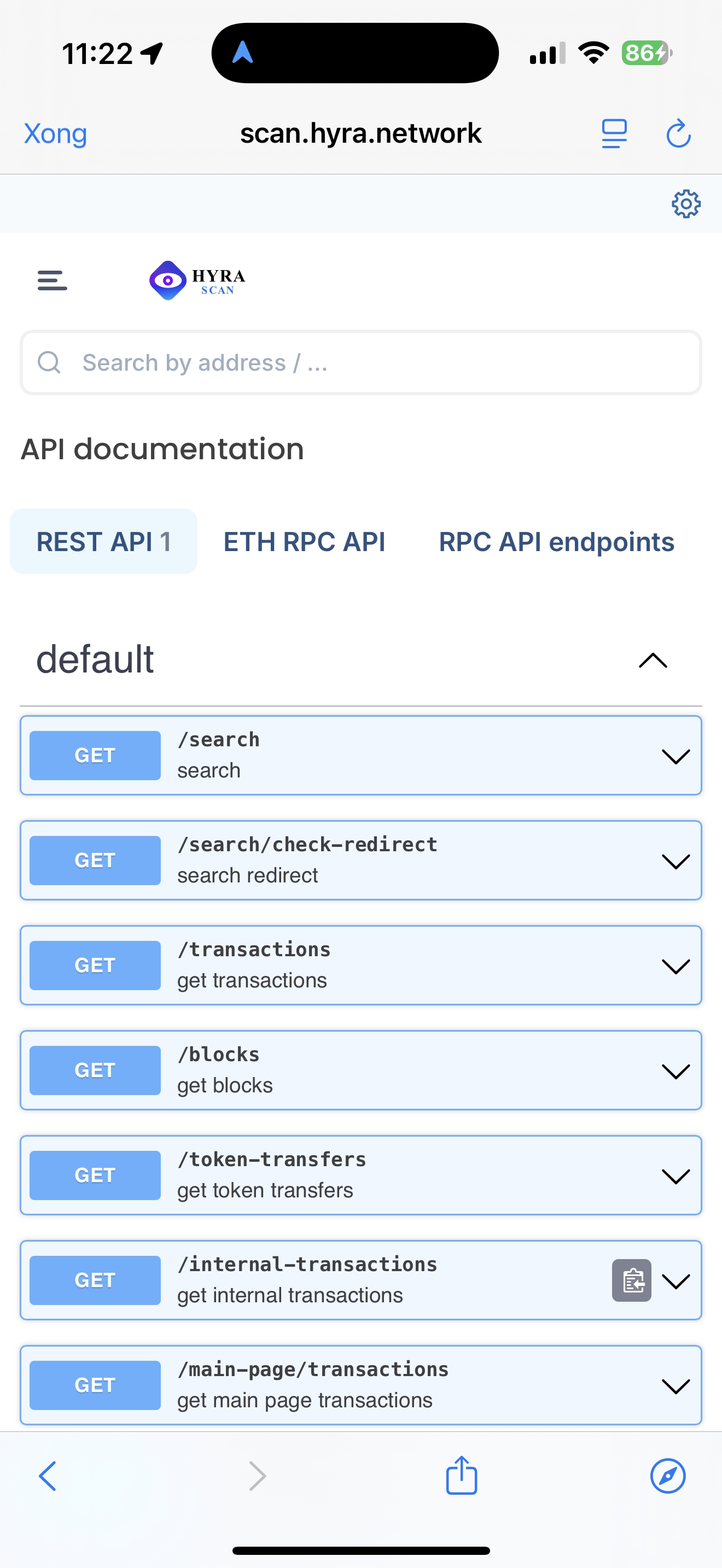Collapse the default section
This screenshot has height=1568, width=722.
coord(653,660)
